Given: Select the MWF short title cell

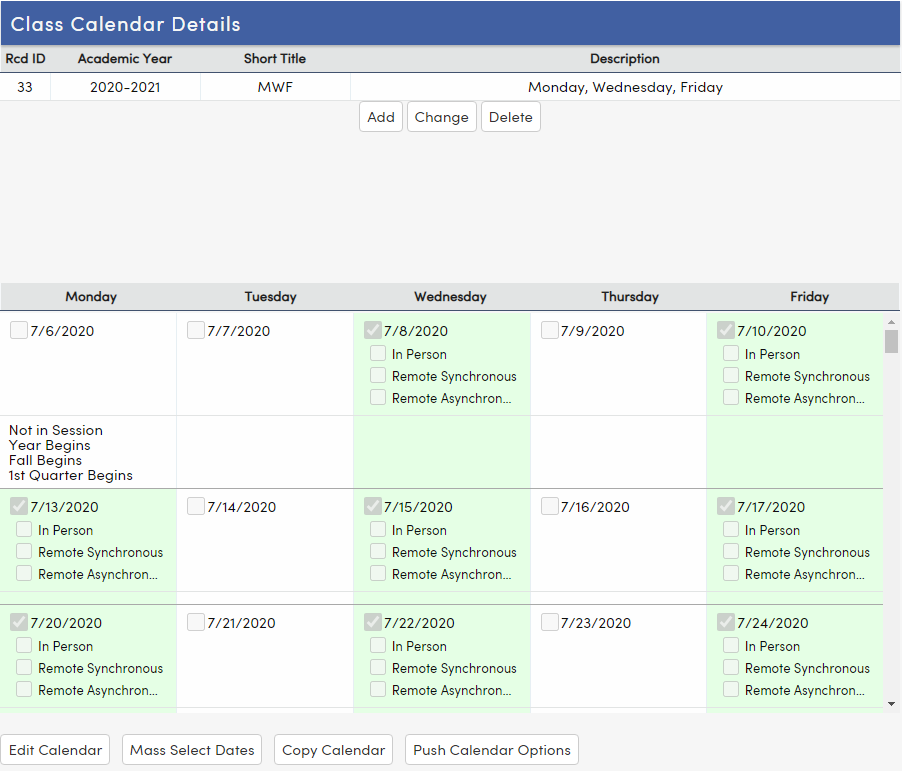Looking at the screenshot, I should coord(275,87).
